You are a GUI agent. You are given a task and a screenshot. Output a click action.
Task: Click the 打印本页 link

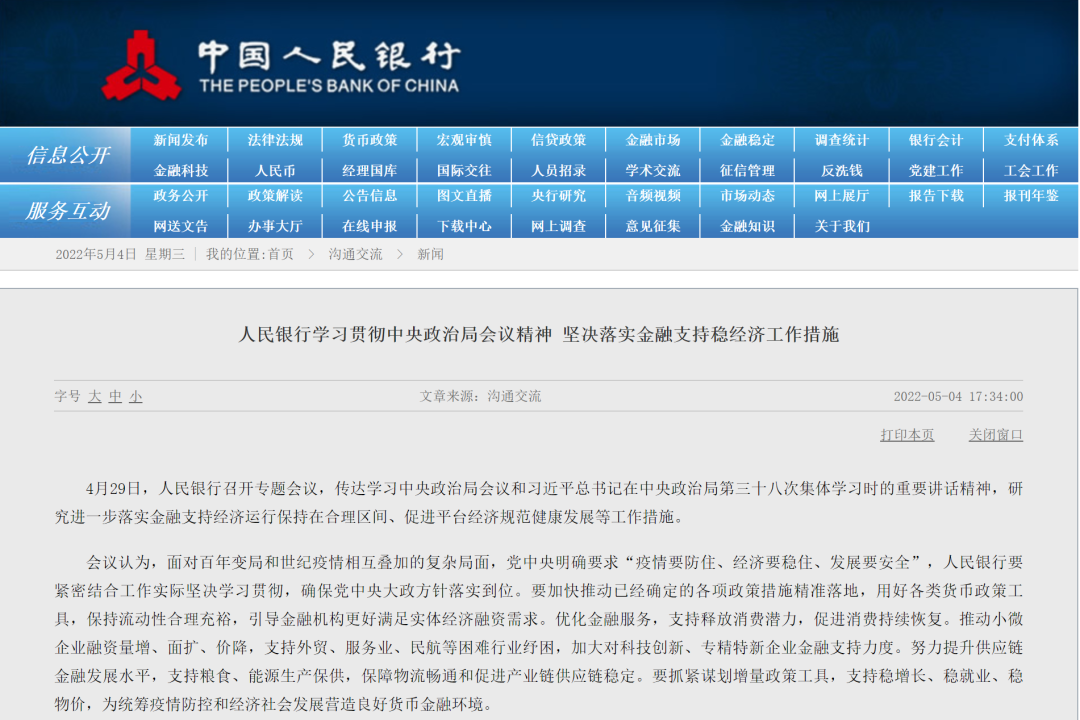point(907,435)
